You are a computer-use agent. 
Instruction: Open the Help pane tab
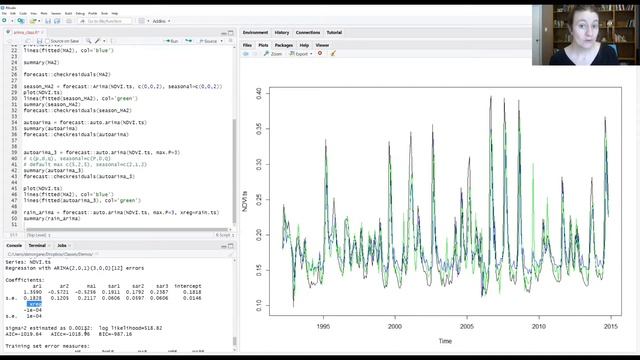304,45
